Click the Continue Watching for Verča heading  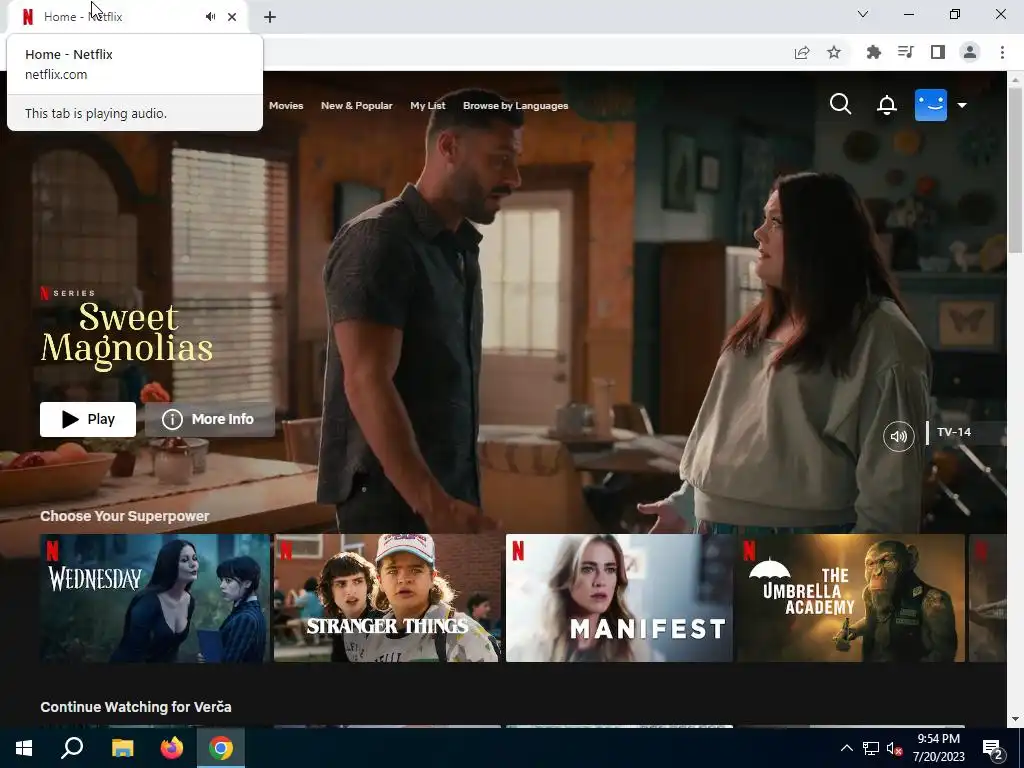point(136,707)
